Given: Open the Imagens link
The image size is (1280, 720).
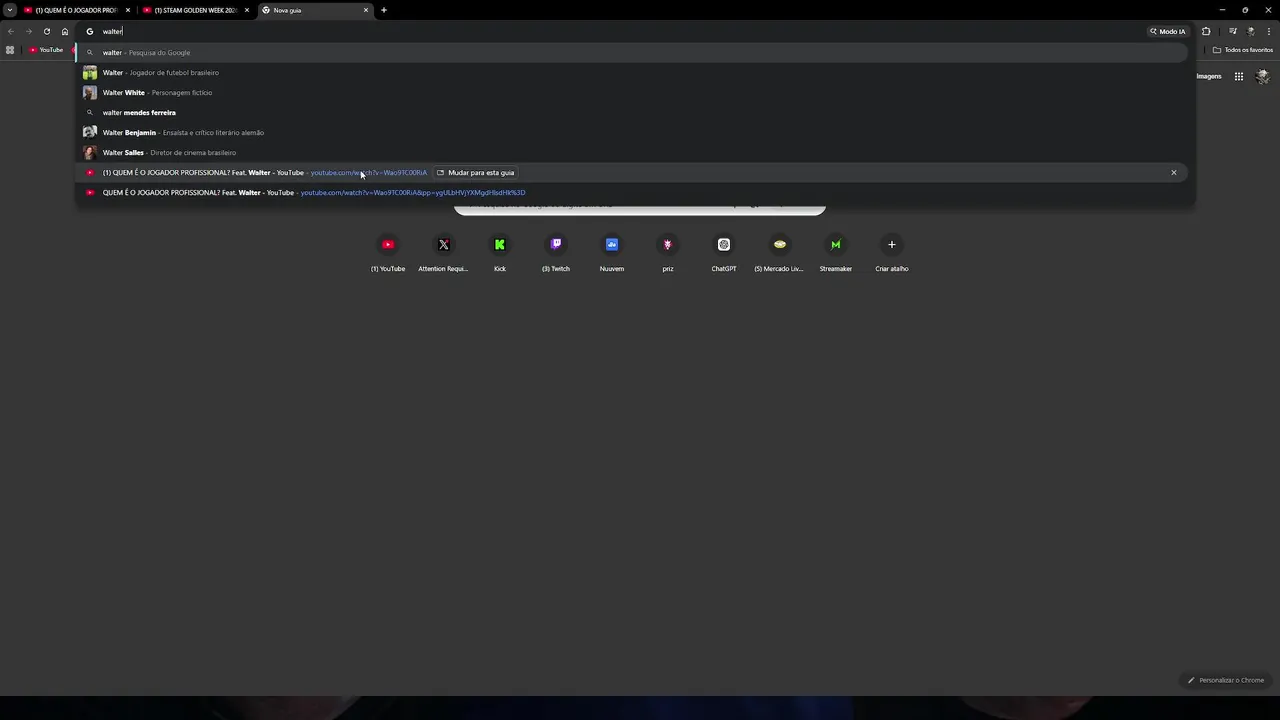Looking at the screenshot, I should click(x=1209, y=76).
